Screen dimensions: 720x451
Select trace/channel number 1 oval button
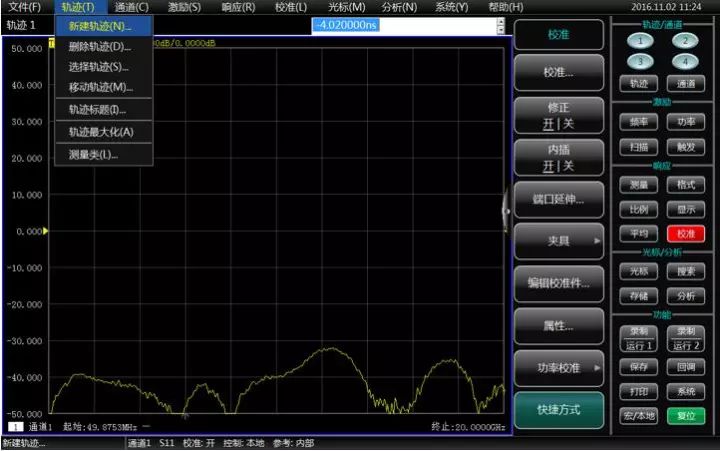click(639, 41)
